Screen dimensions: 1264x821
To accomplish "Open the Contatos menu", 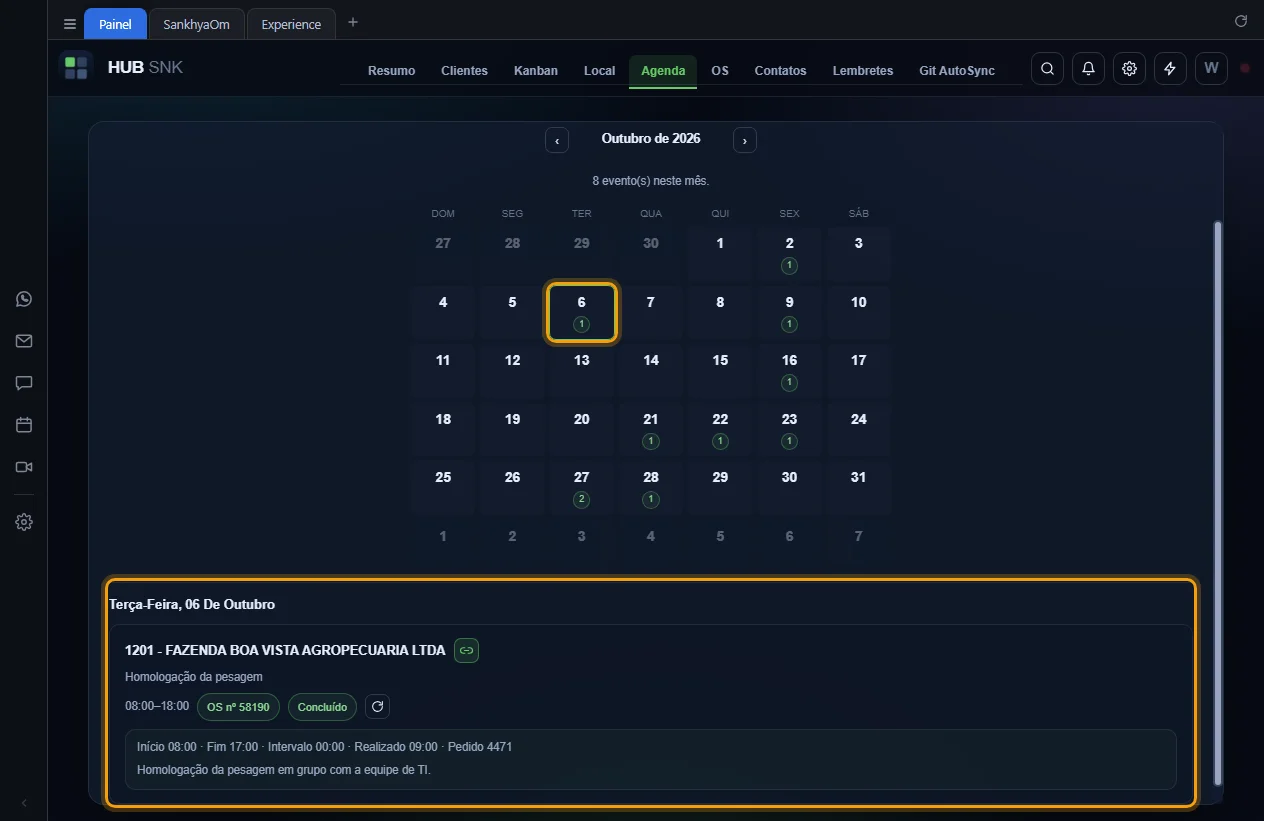I will 780,71.
